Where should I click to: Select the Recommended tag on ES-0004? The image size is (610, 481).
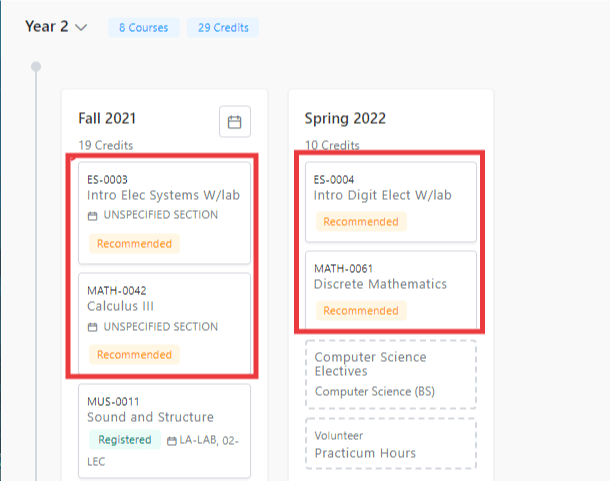coord(361,222)
